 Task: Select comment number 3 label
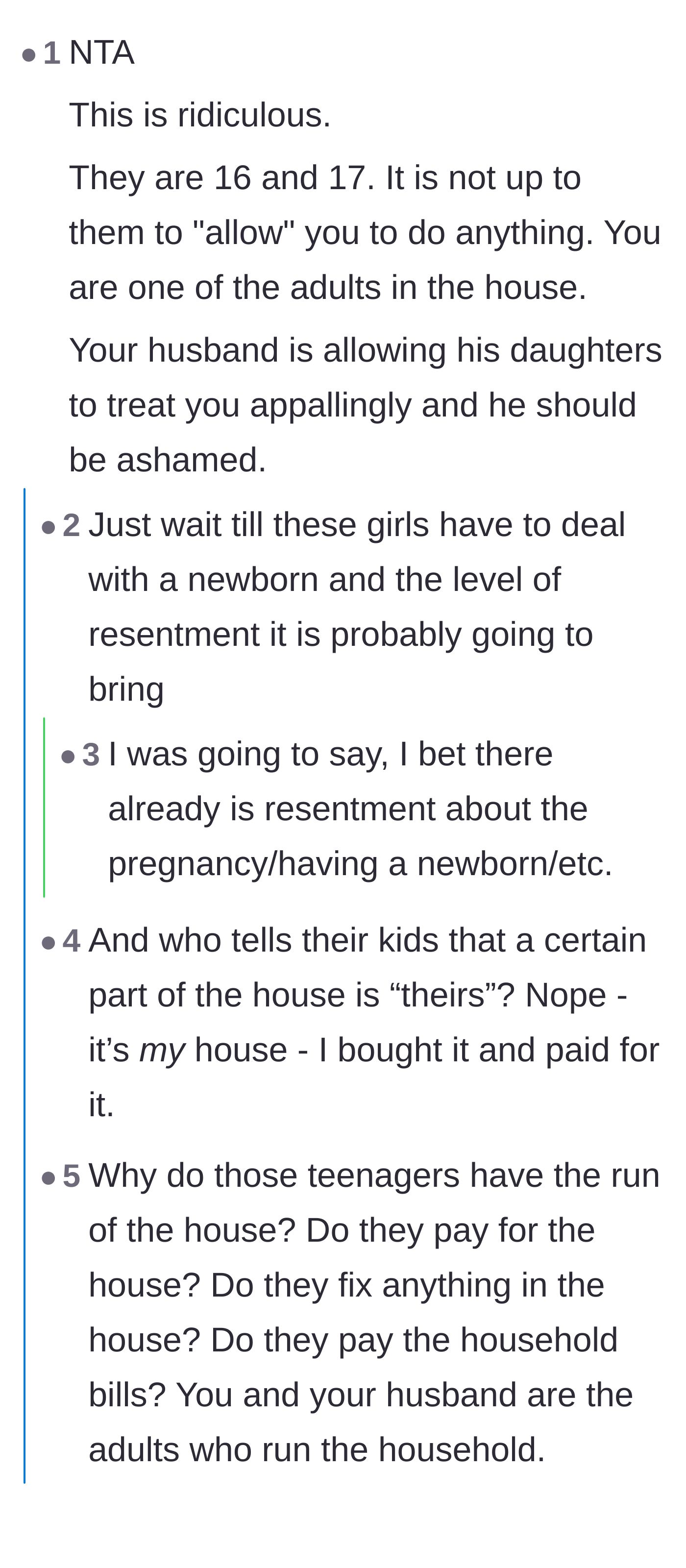[91, 755]
